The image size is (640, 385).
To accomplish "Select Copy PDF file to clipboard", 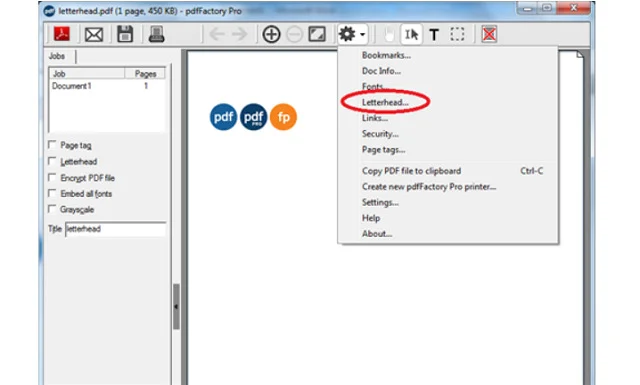I will (411, 171).
